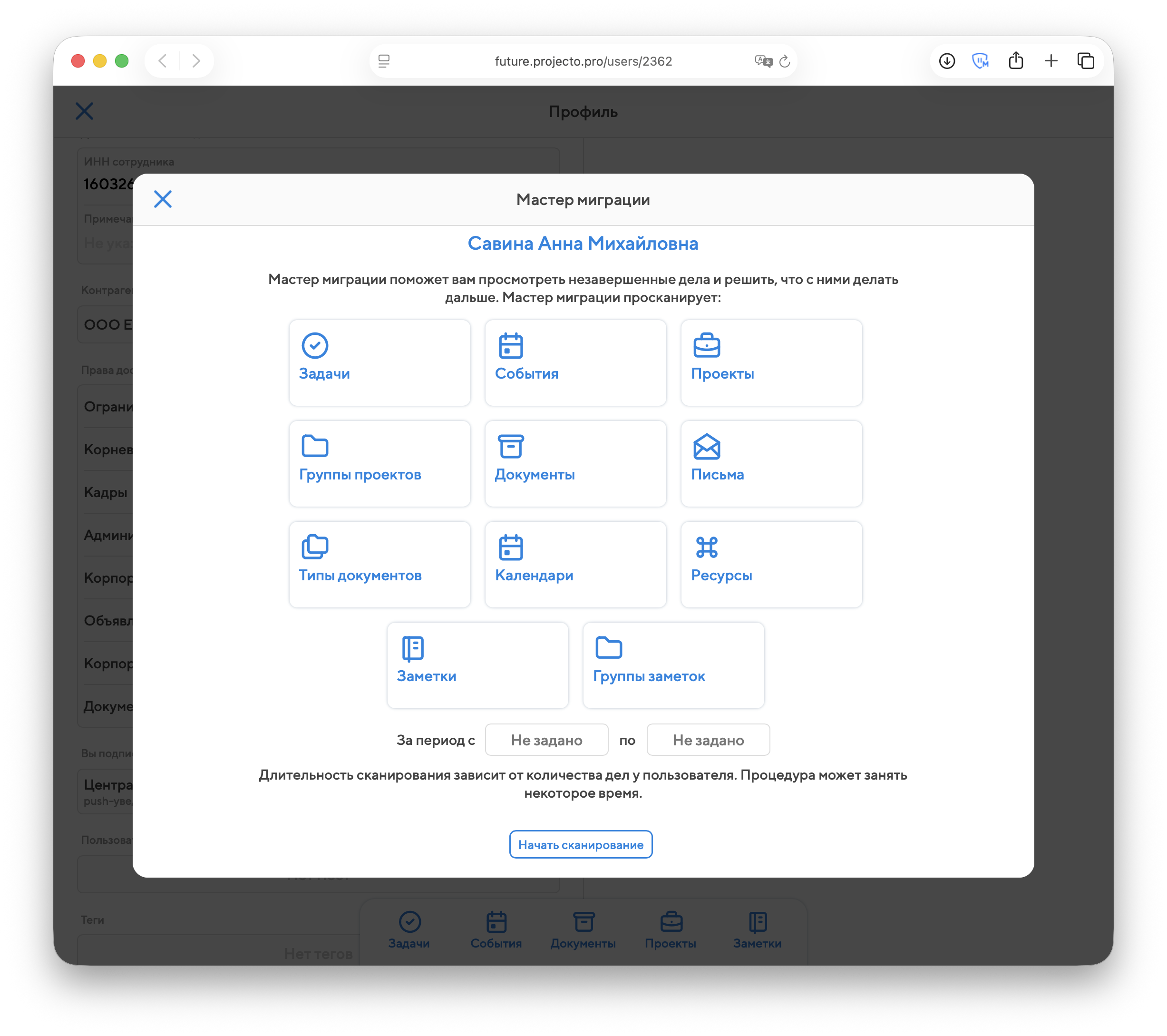Image resolution: width=1167 pixels, height=1036 pixels.
Task: Click the Календари calendar icon
Action: click(510, 547)
